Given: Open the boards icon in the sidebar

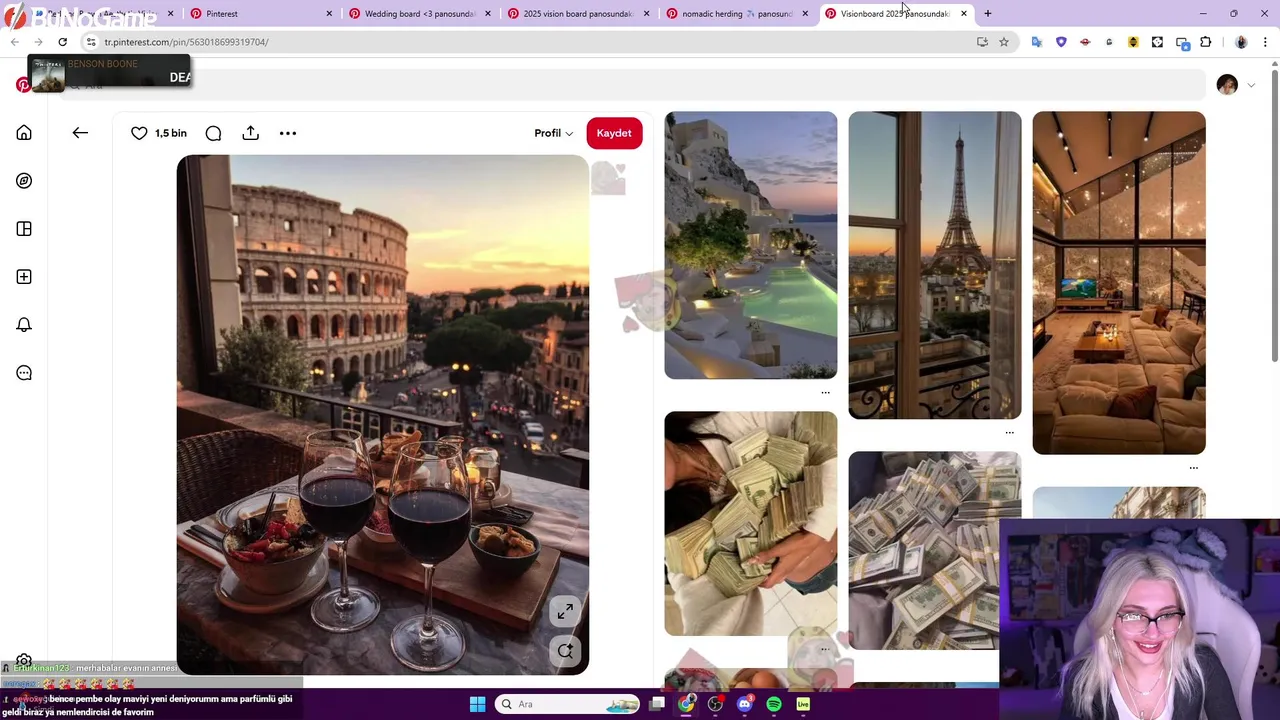Looking at the screenshot, I should [x=24, y=229].
